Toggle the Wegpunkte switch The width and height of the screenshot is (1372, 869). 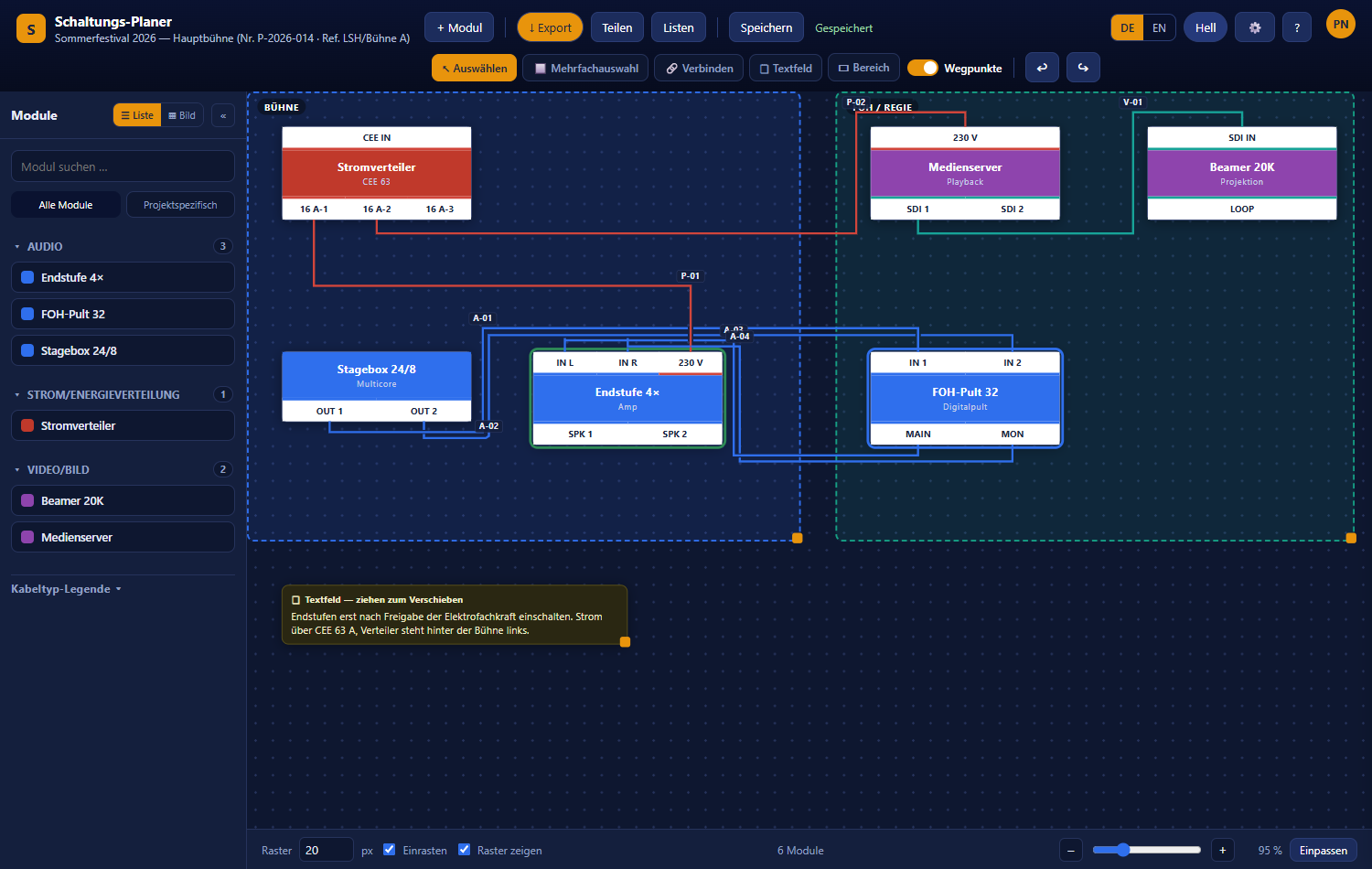(x=923, y=68)
